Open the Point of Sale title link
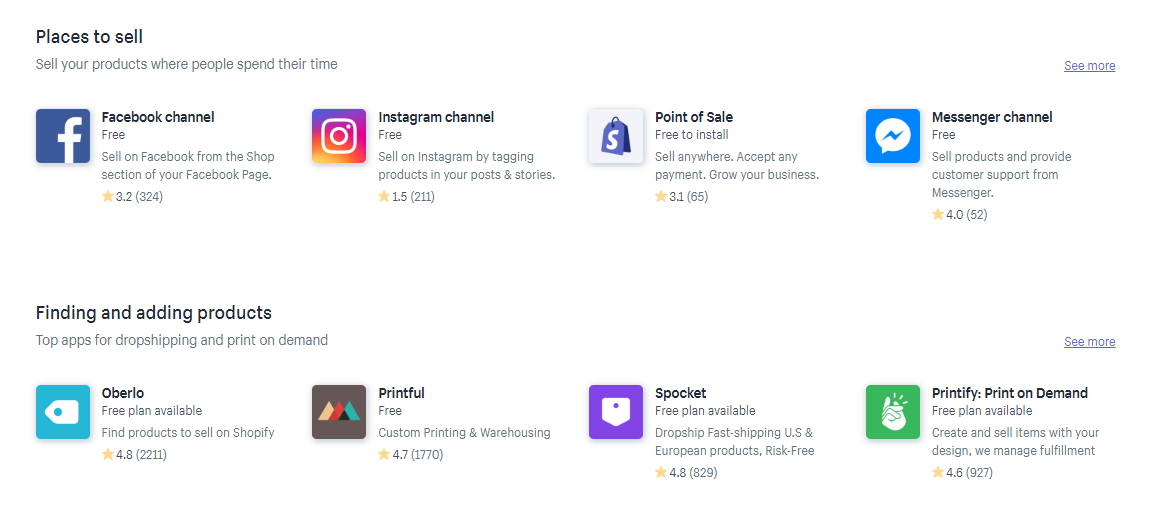Viewport: 1153px width, 519px height. point(694,117)
